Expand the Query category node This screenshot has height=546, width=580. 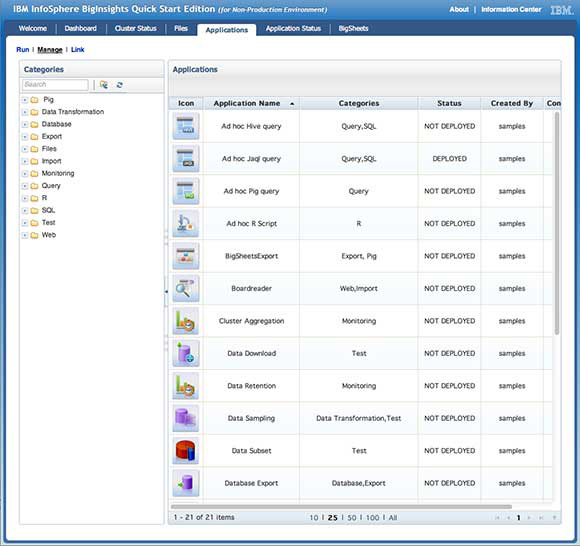tap(25, 186)
